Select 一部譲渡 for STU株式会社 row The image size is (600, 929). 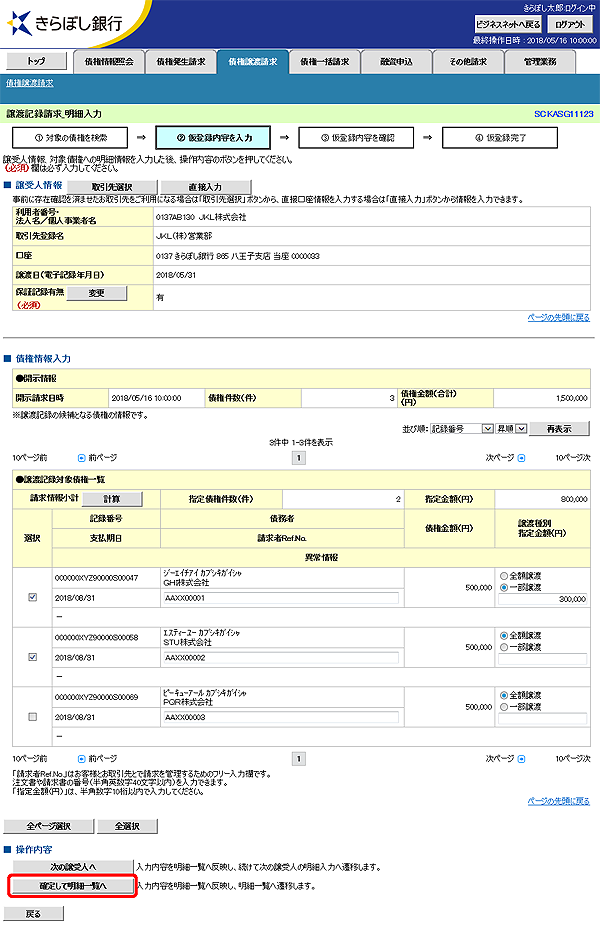pos(504,648)
